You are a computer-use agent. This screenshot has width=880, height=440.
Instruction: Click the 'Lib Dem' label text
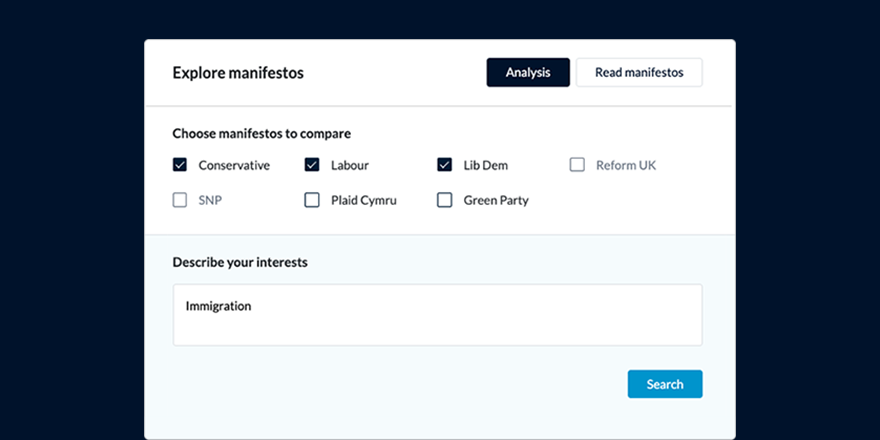(x=486, y=165)
